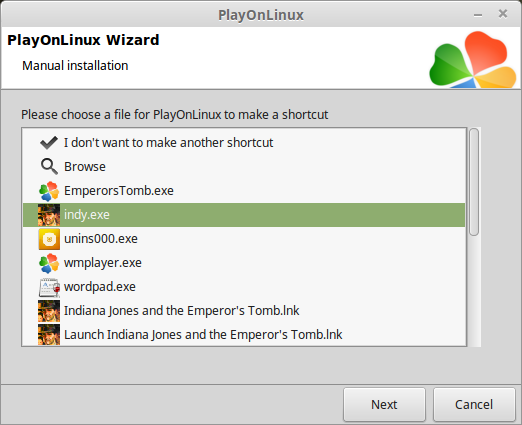Image resolution: width=522 pixels, height=425 pixels.
Task: Click the wordpad.exe notepad icon
Action: point(49,287)
